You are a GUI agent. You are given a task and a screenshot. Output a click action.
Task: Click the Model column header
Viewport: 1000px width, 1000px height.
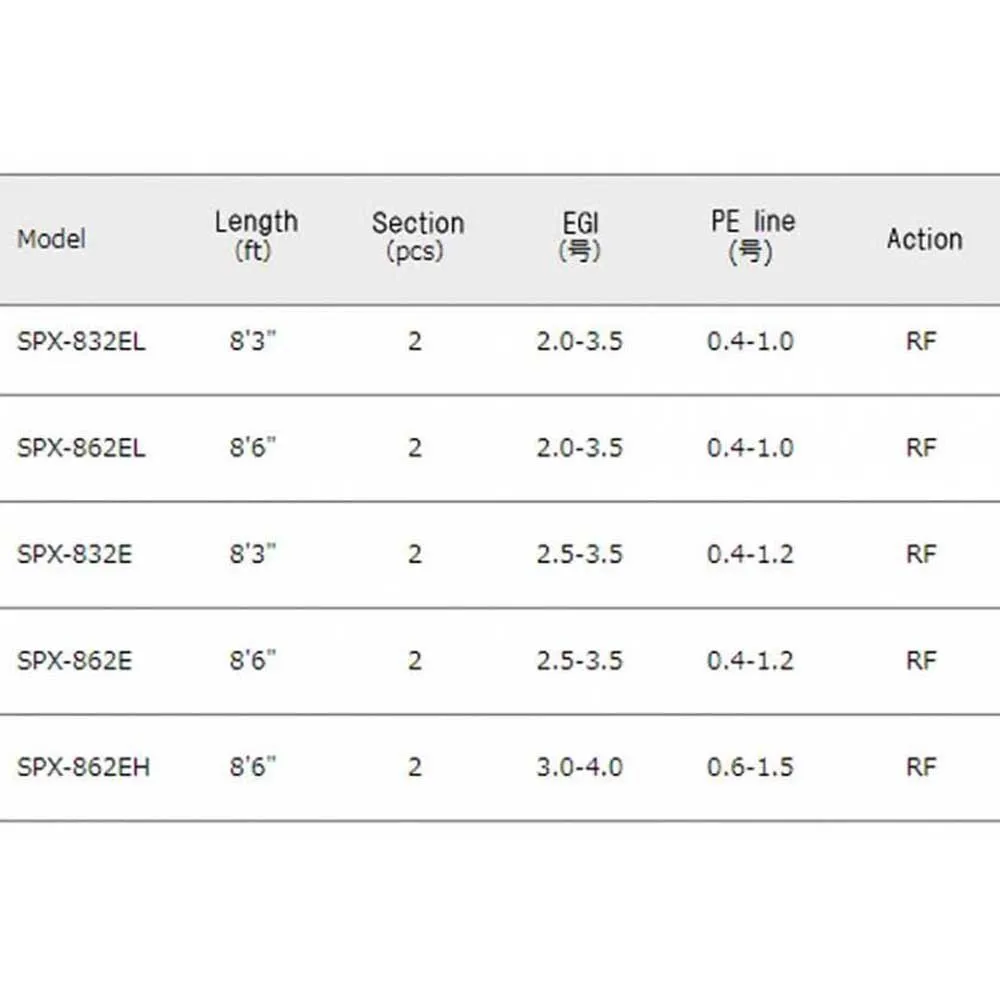click(52, 240)
